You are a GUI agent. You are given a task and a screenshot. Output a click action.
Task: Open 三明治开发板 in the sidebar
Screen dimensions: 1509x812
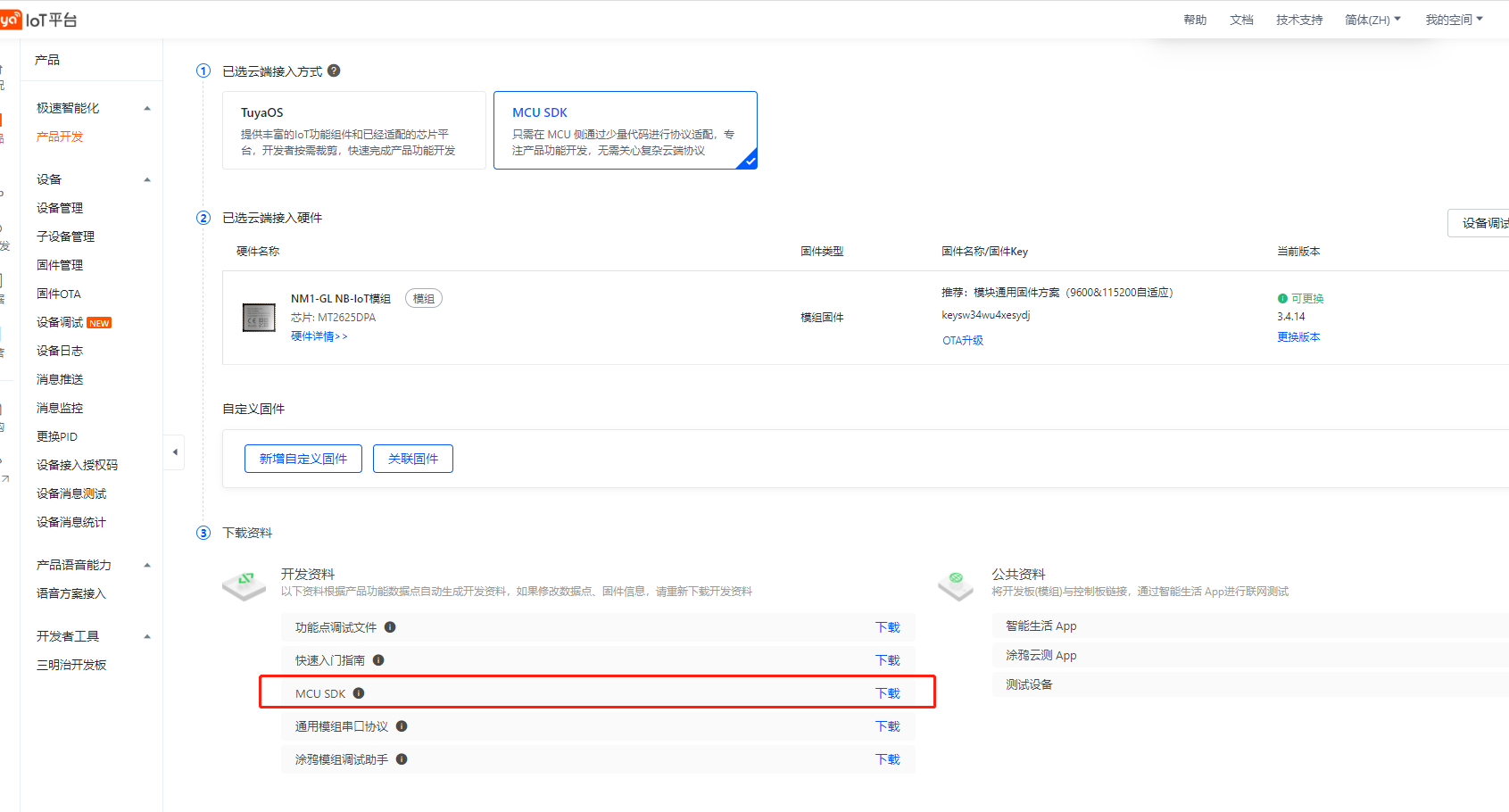click(x=71, y=665)
